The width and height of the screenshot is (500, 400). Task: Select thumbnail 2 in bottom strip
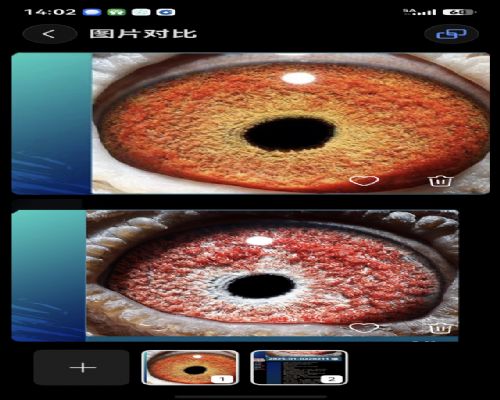[299, 367]
